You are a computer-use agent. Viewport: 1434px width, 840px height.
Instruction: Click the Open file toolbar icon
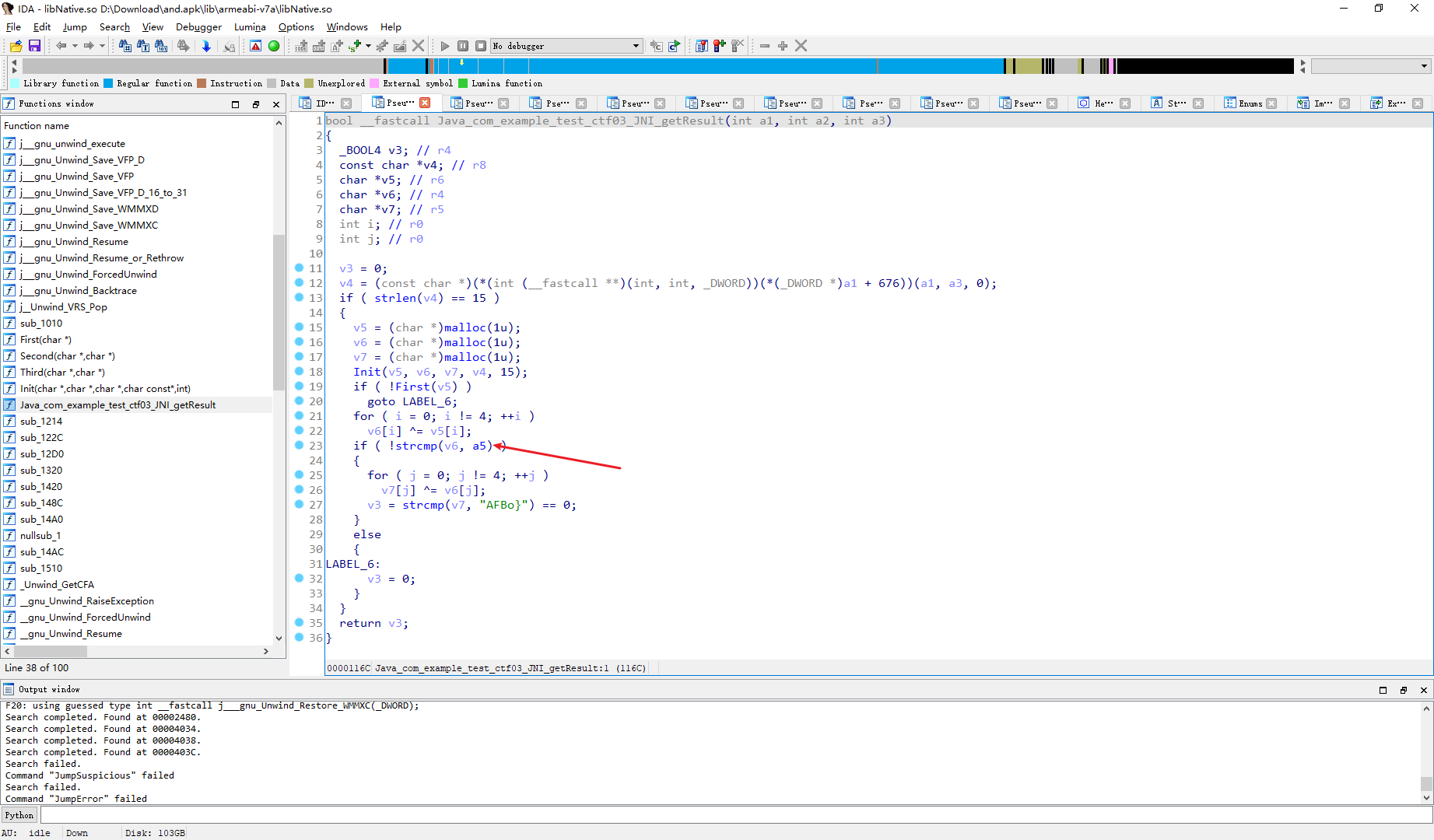click(x=16, y=46)
